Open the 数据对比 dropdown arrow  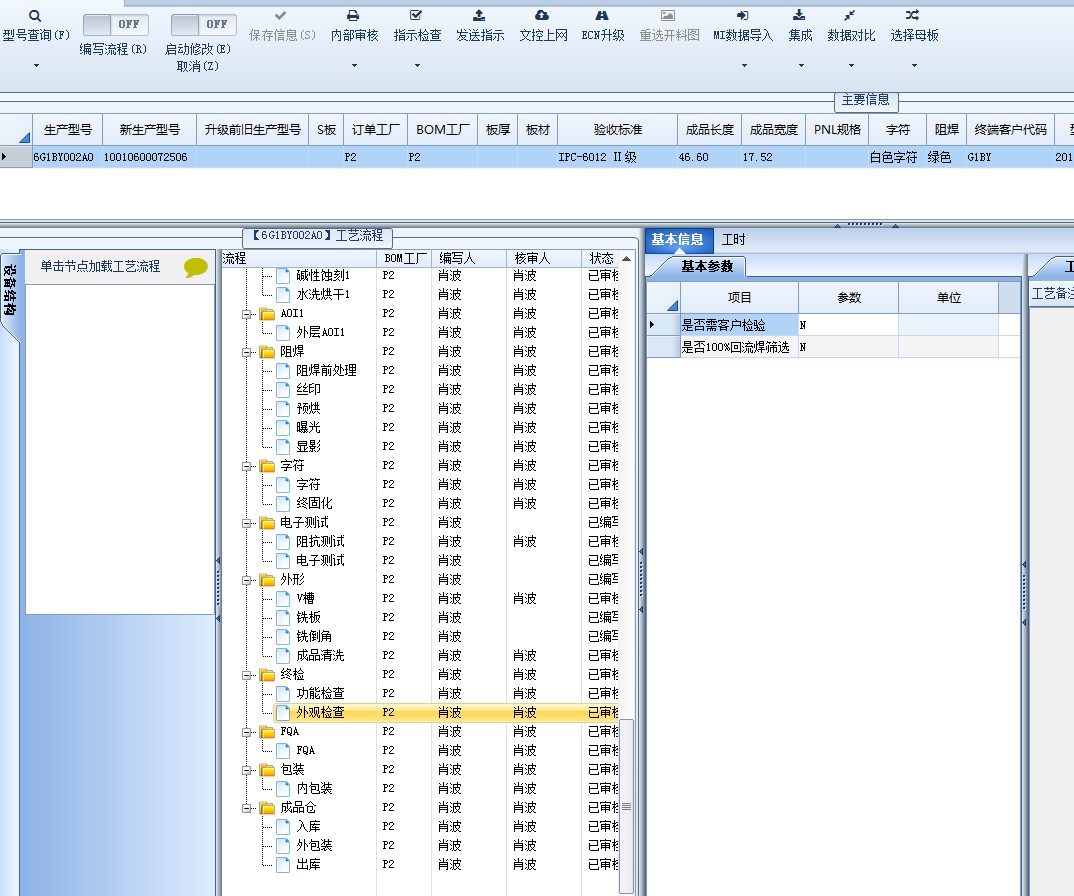point(851,66)
